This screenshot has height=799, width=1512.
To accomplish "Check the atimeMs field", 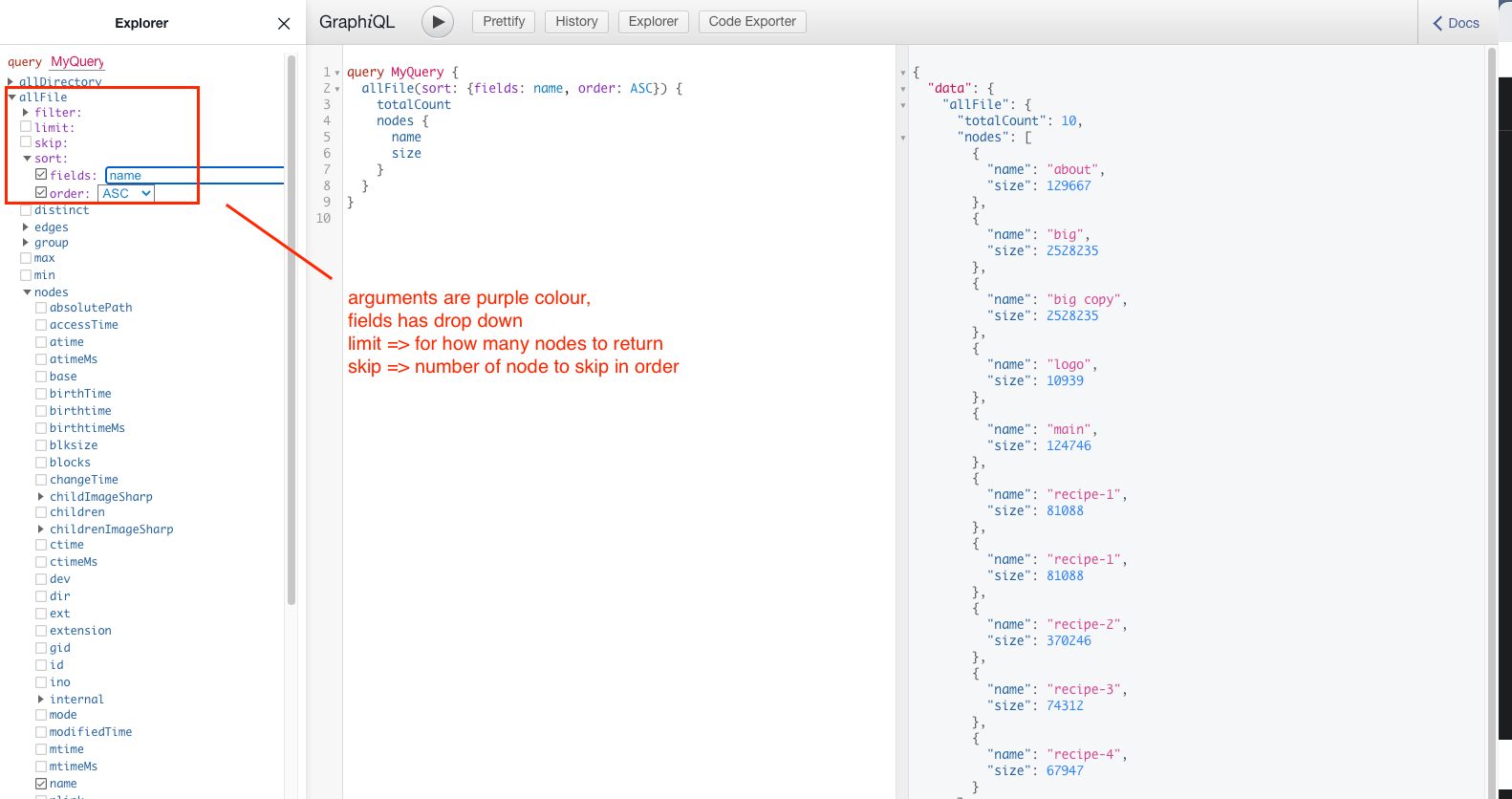I will (41, 359).
